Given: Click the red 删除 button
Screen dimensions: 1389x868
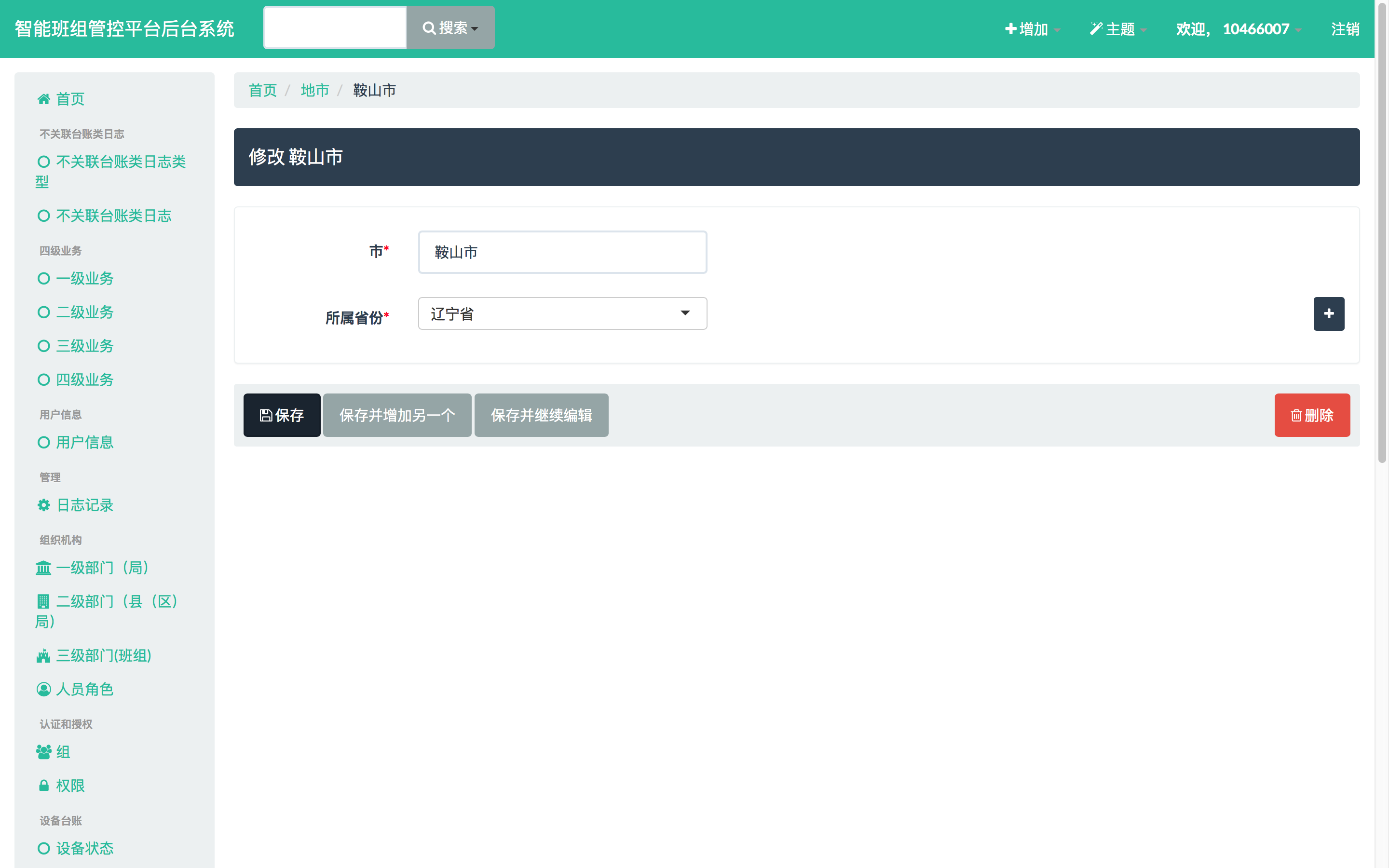Looking at the screenshot, I should click(x=1312, y=415).
